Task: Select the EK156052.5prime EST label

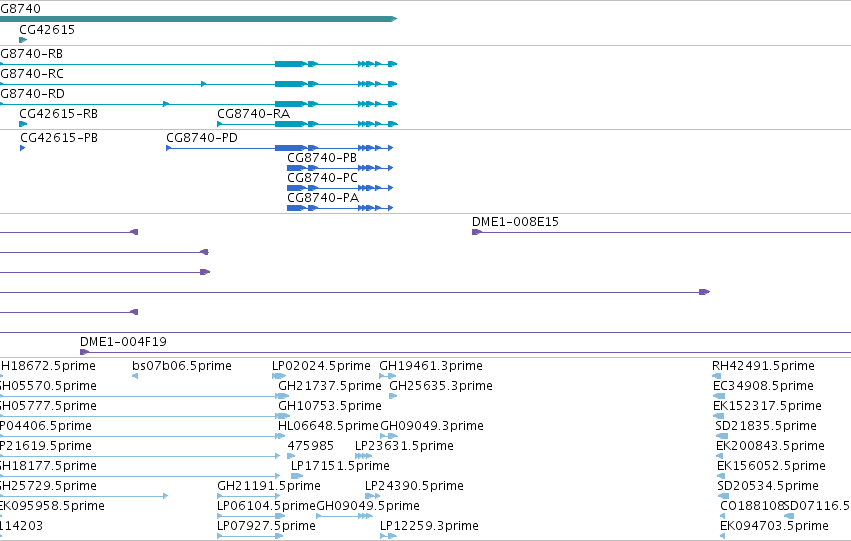Action: [771, 466]
